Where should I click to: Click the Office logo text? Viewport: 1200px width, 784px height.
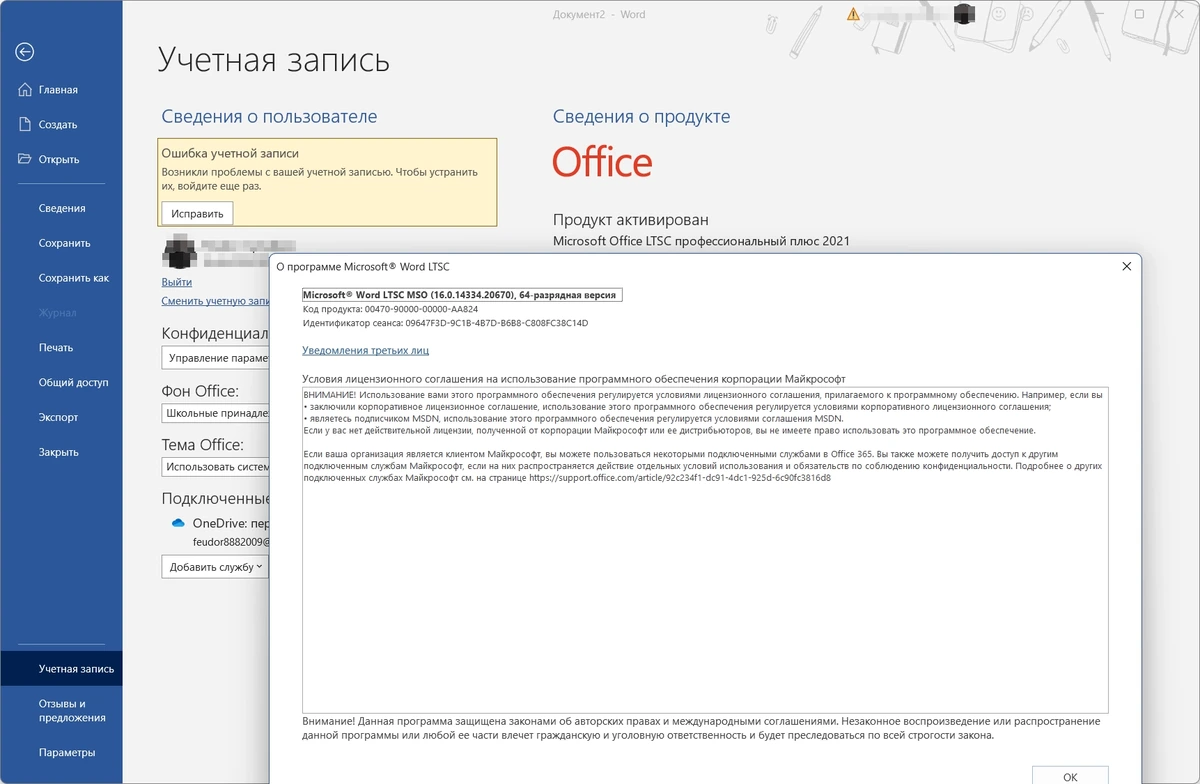click(602, 162)
